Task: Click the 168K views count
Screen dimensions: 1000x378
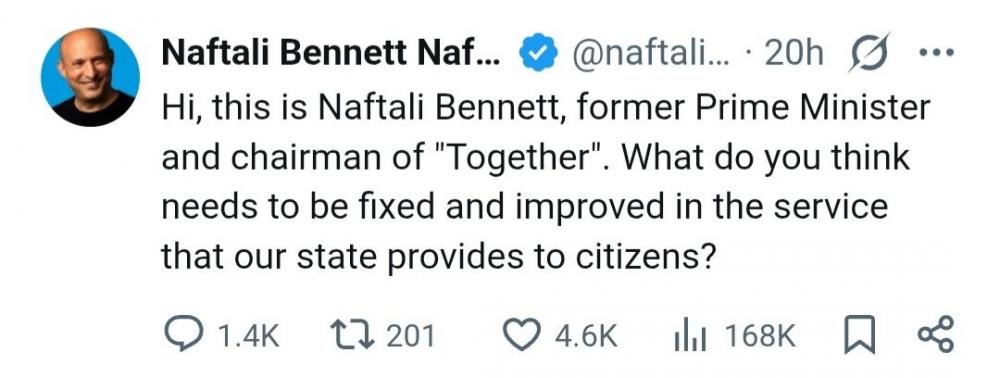Action: (x=760, y=336)
